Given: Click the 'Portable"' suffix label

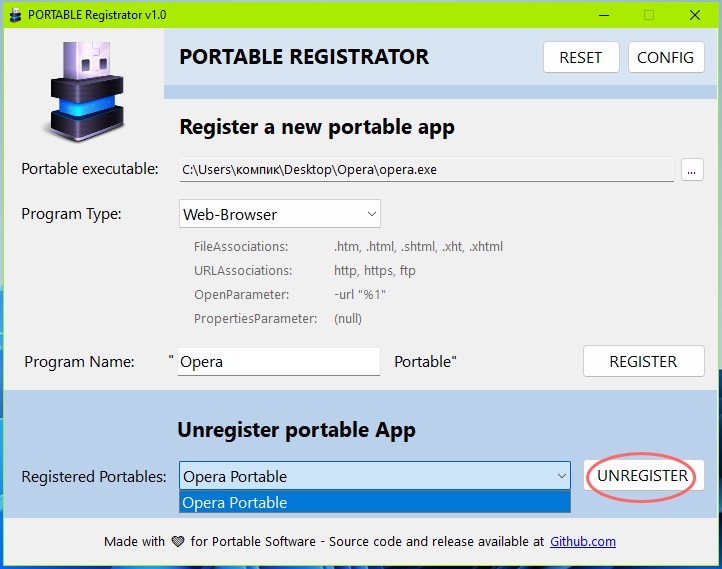Looking at the screenshot, I should point(425,362).
